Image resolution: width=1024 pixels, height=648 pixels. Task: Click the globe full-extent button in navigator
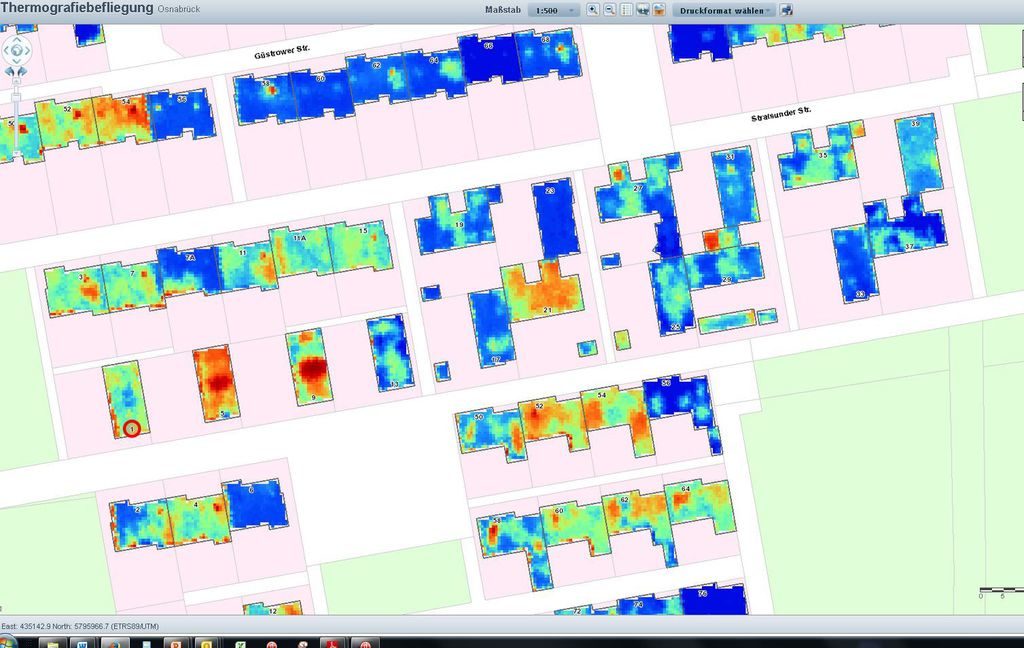pos(17,50)
